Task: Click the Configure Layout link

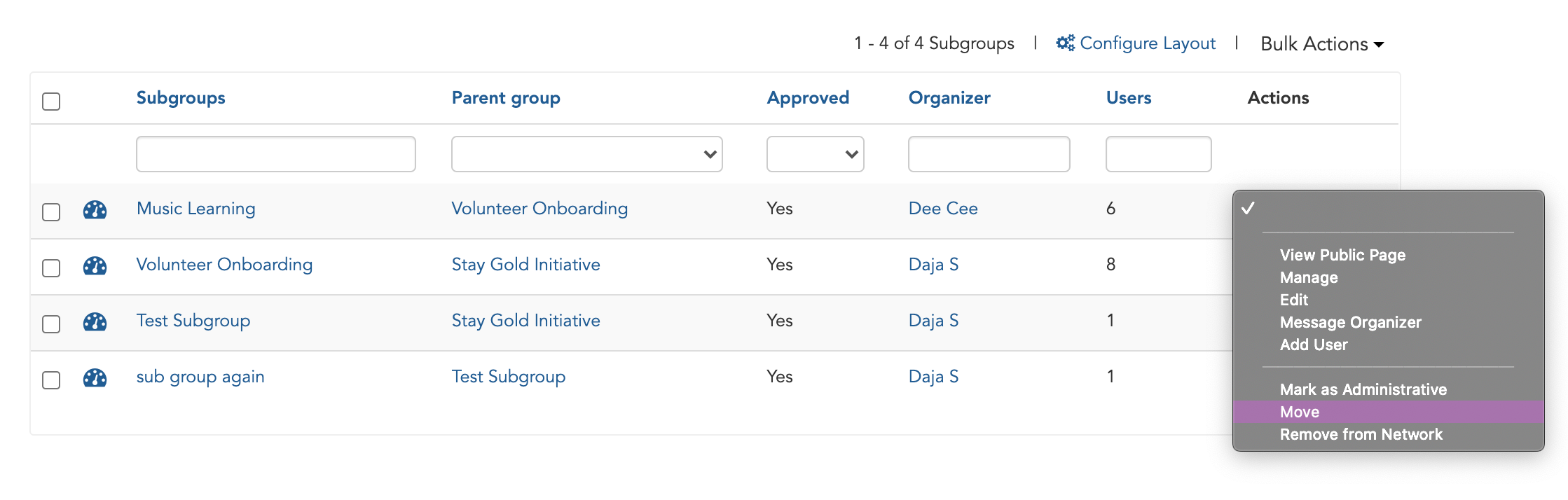Action: click(1148, 43)
